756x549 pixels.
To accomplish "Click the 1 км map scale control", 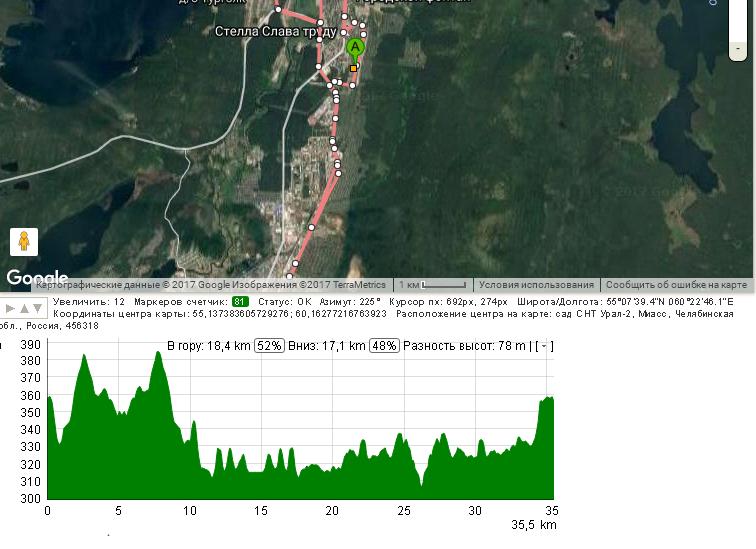I will click(432, 285).
